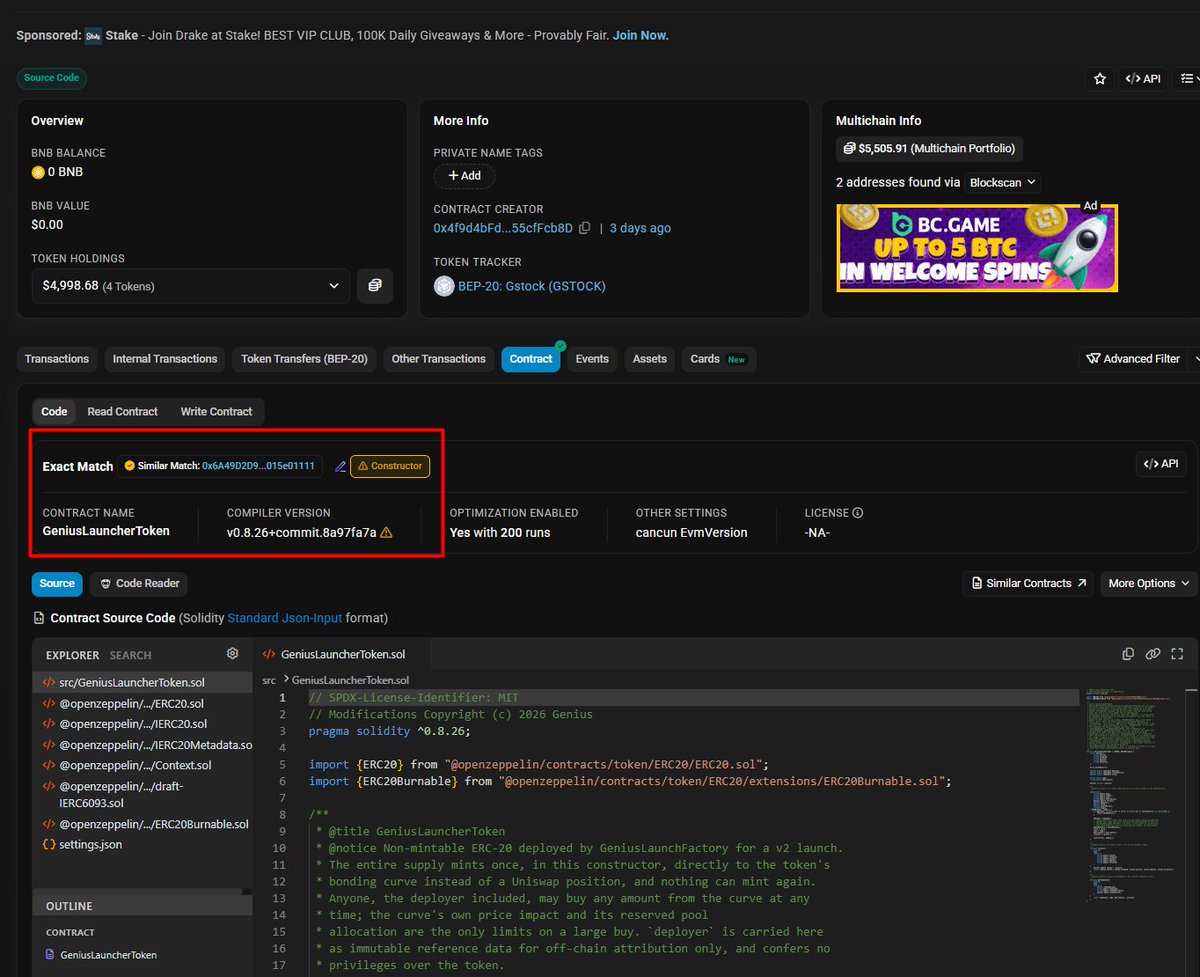Click the compiler version warning triangle
The height and width of the screenshot is (977, 1200).
[x=386, y=533]
